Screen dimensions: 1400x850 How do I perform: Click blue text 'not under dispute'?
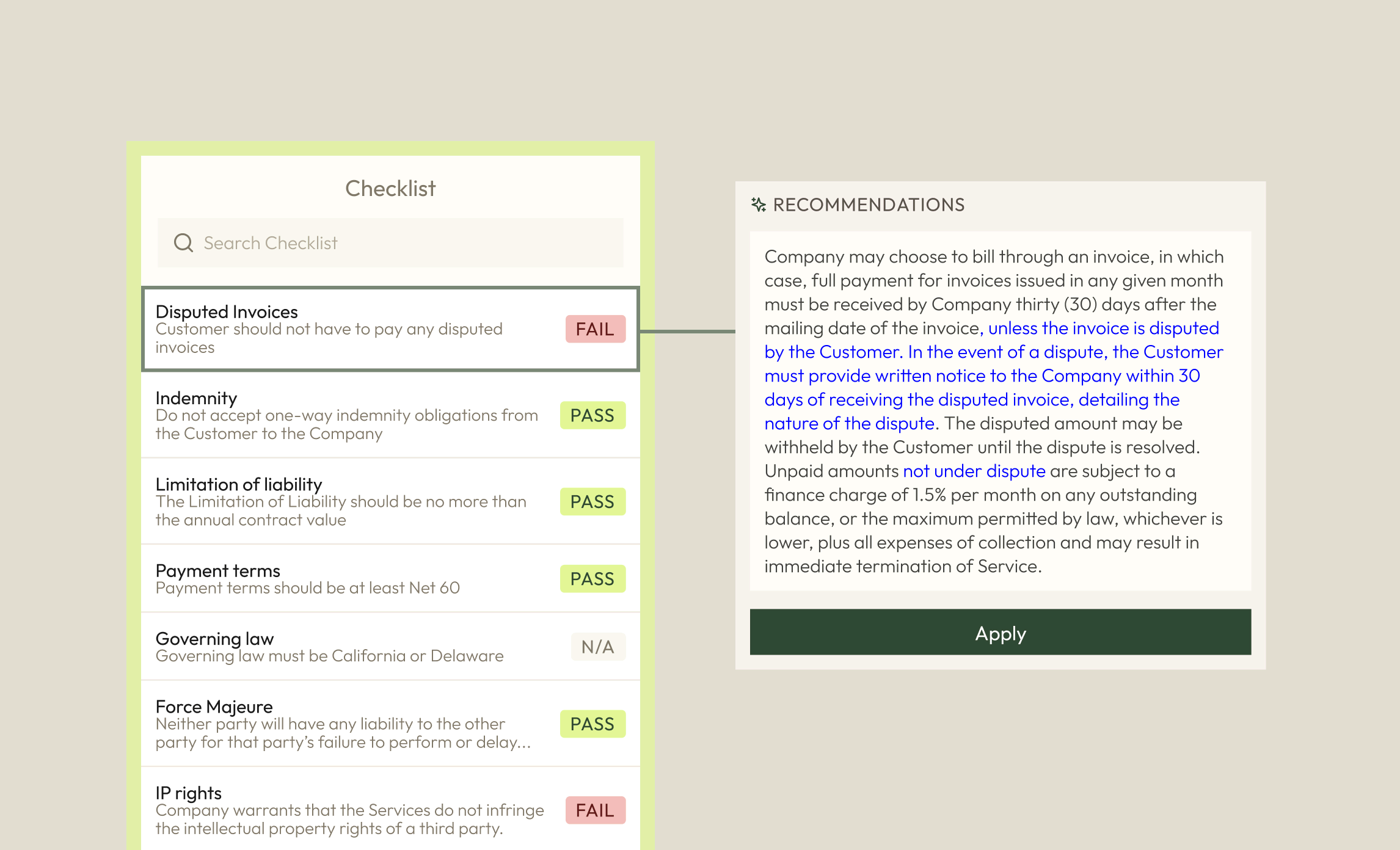(974, 471)
